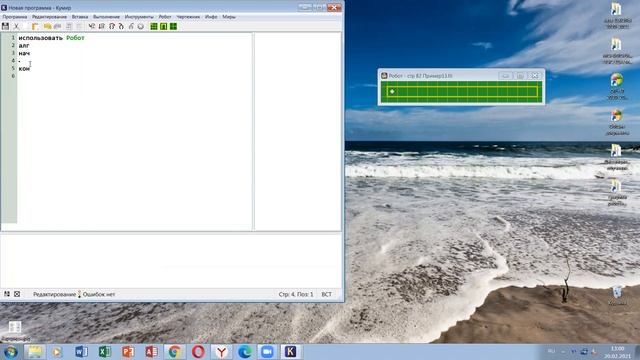
Task: Launch Opera browser from the taskbar
Action: pos(198,351)
